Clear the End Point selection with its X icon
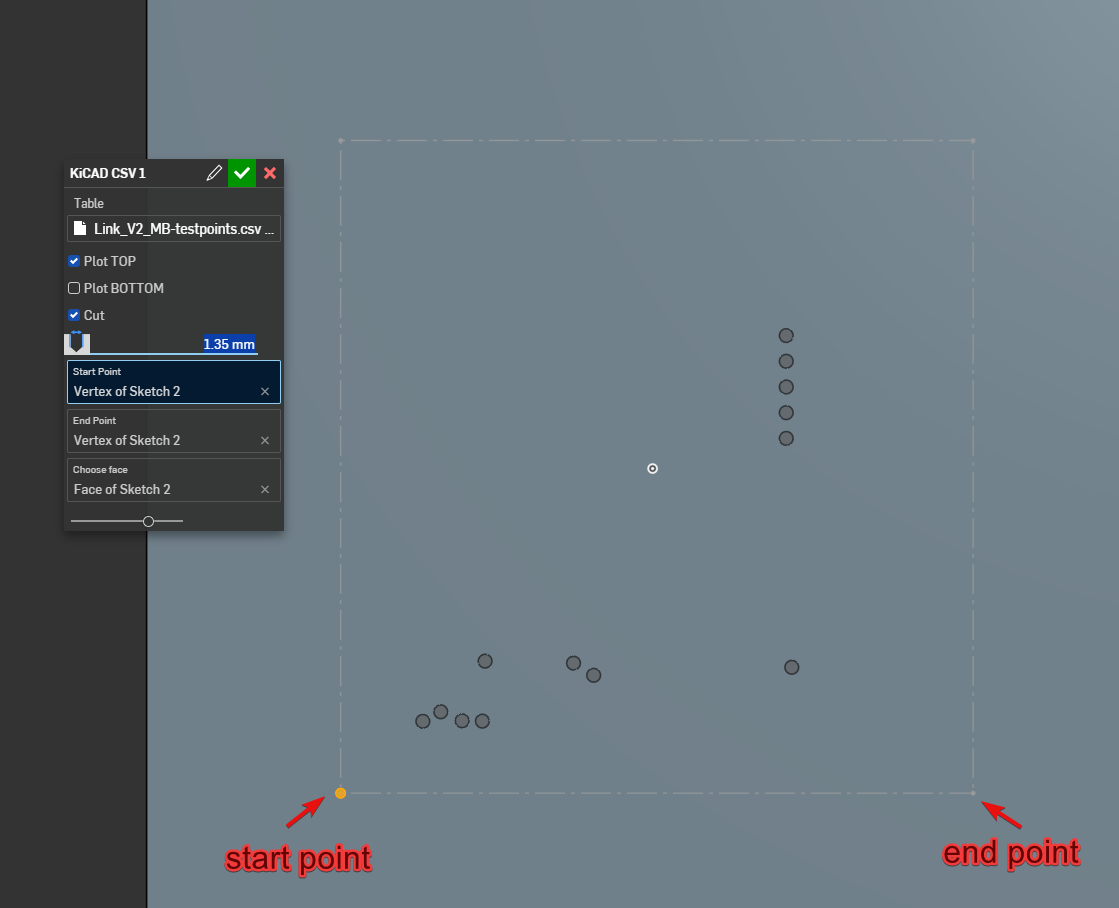1119x908 pixels. (x=265, y=440)
